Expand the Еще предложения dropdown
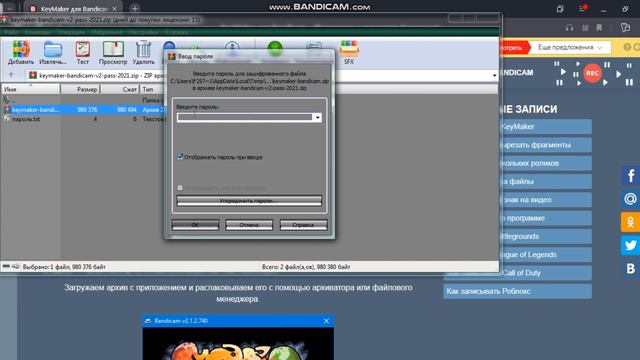The width and height of the screenshot is (640, 360). pyautogui.click(x=570, y=47)
